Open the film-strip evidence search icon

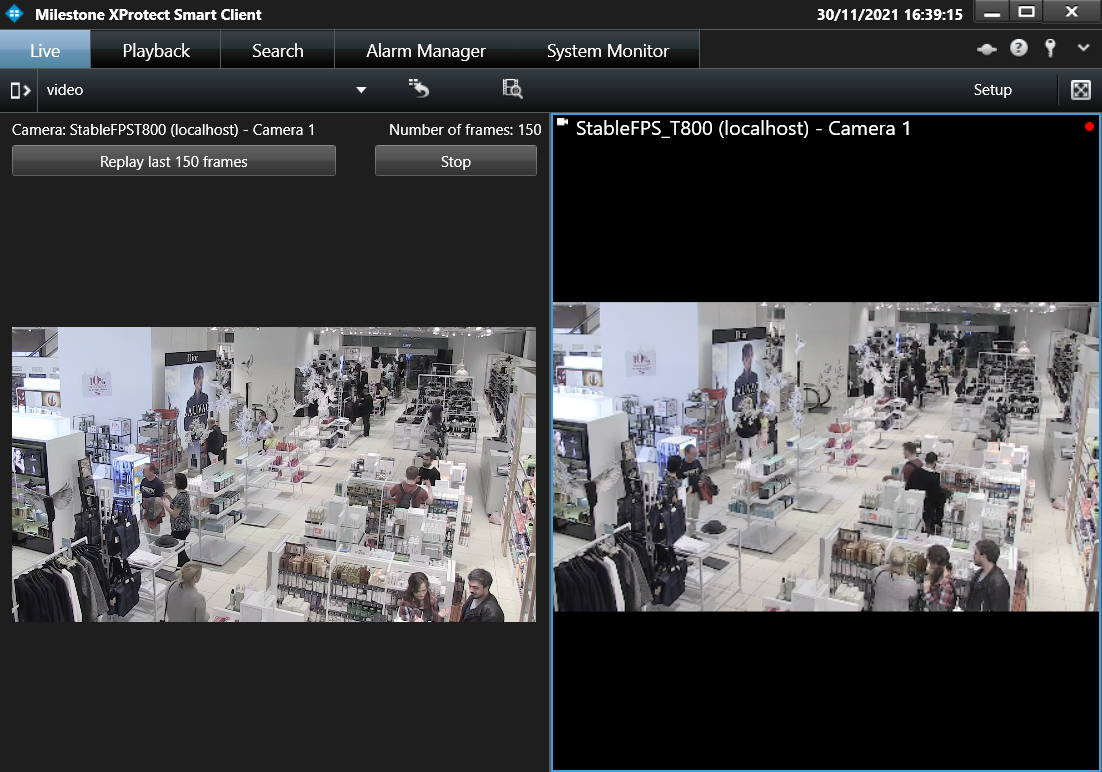[512, 89]
